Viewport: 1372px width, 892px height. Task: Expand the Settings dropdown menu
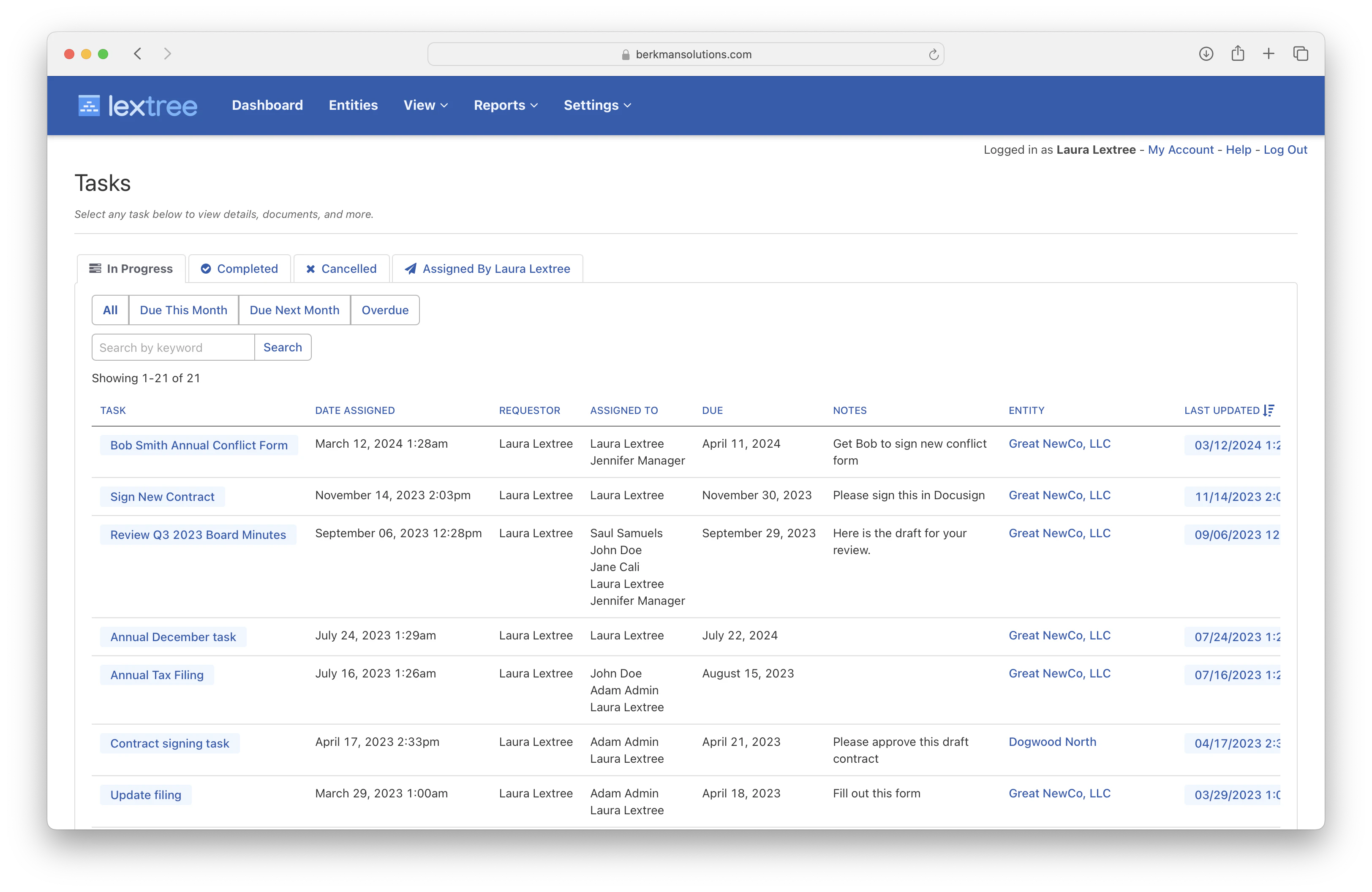596,106
